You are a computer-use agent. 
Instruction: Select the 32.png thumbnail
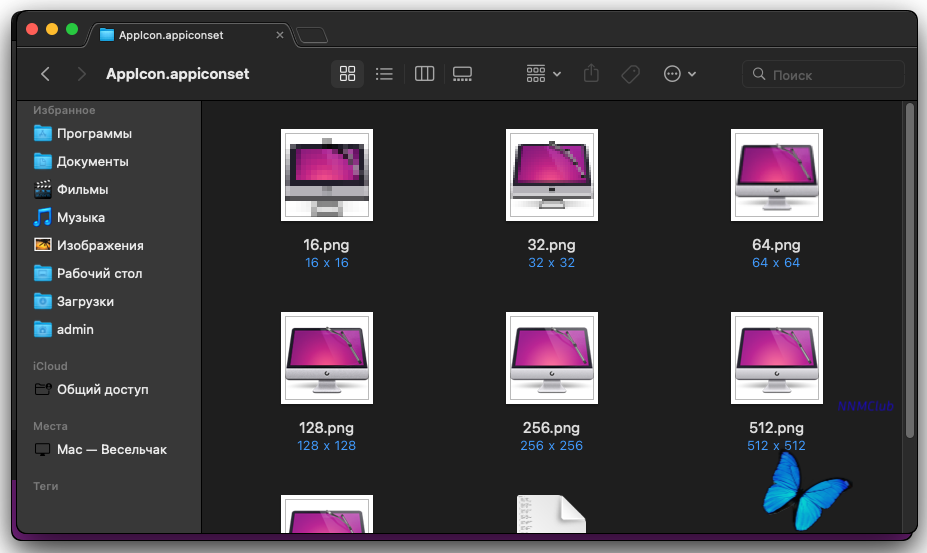pos(552,175)
